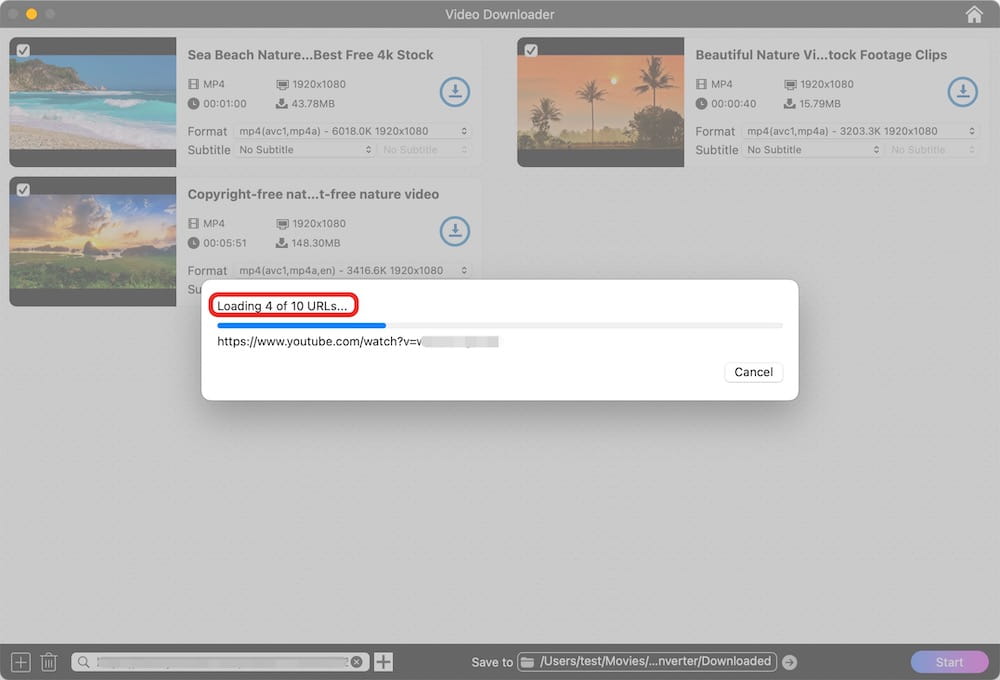
Task: Download the Copyright-free nature video
Action: tap(455, 231)
